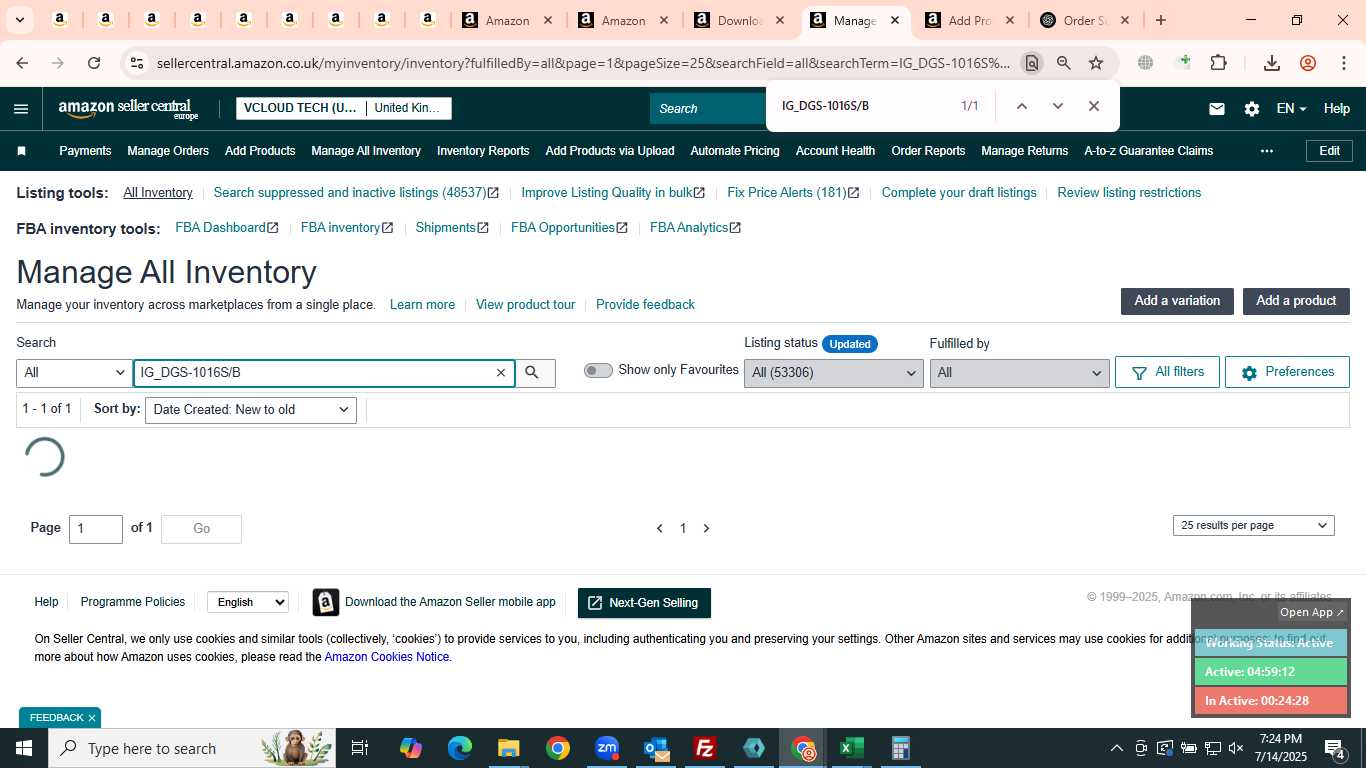Open the Automate Pricing menu item

coord(735,151)
